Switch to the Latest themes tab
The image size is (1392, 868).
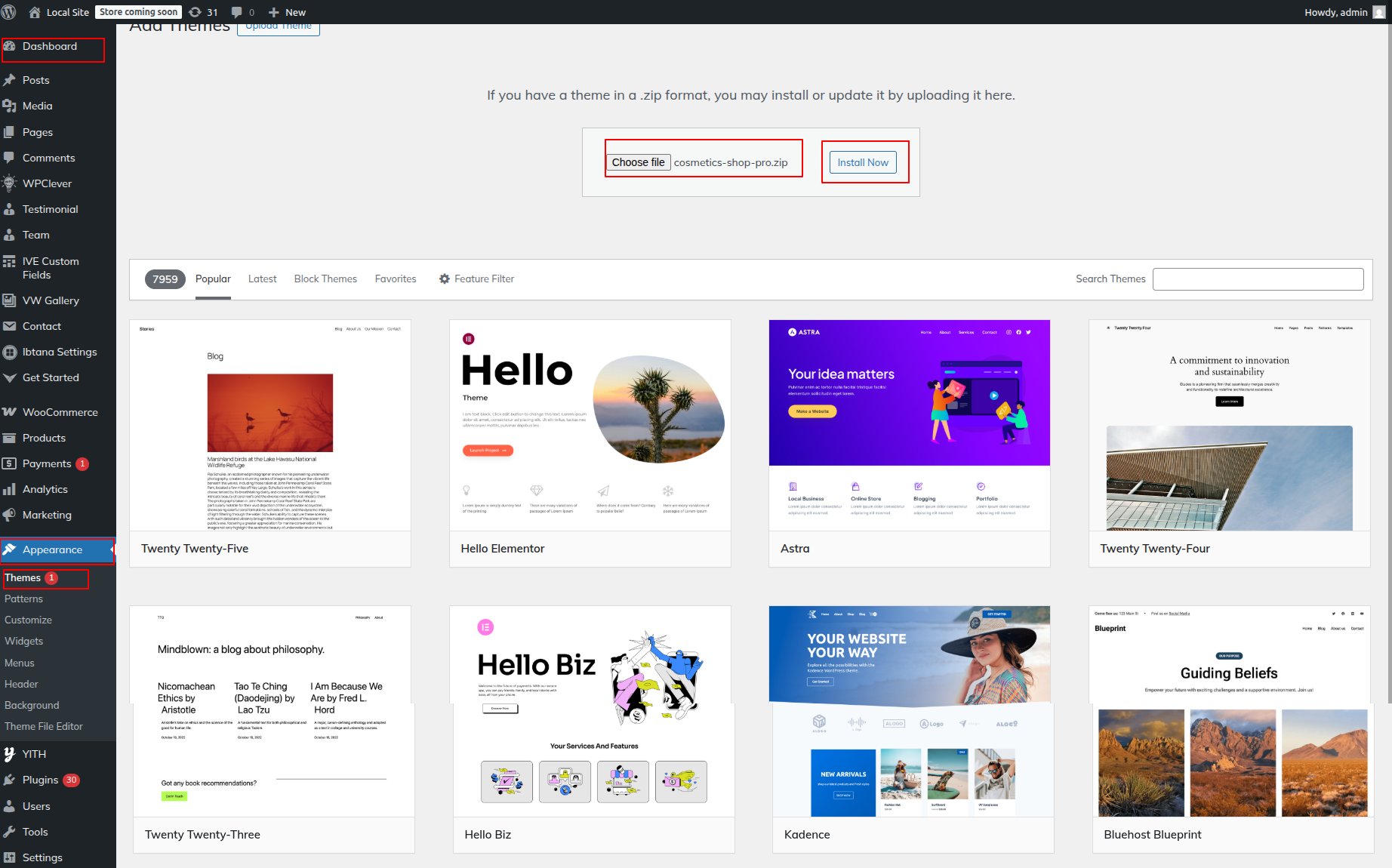pyautogui.click(x=262, y=279)
